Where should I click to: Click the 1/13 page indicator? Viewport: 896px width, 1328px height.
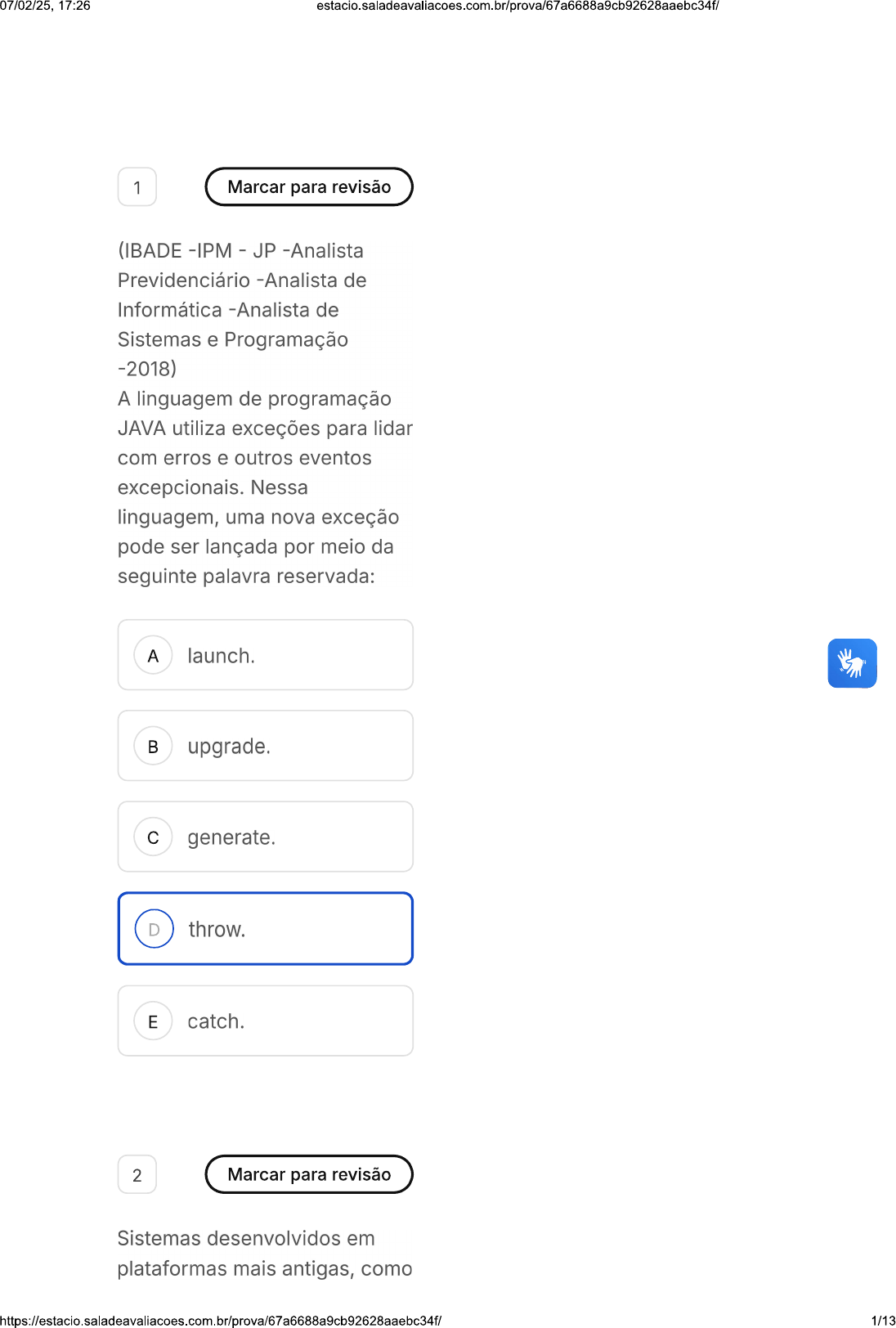pyautogui.click(x=883, y=1321)
